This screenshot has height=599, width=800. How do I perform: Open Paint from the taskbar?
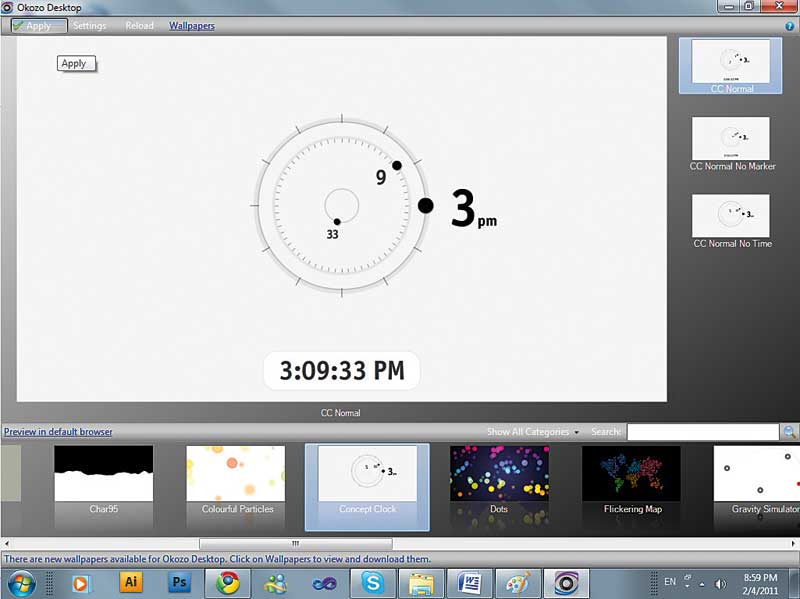point(518,583)
